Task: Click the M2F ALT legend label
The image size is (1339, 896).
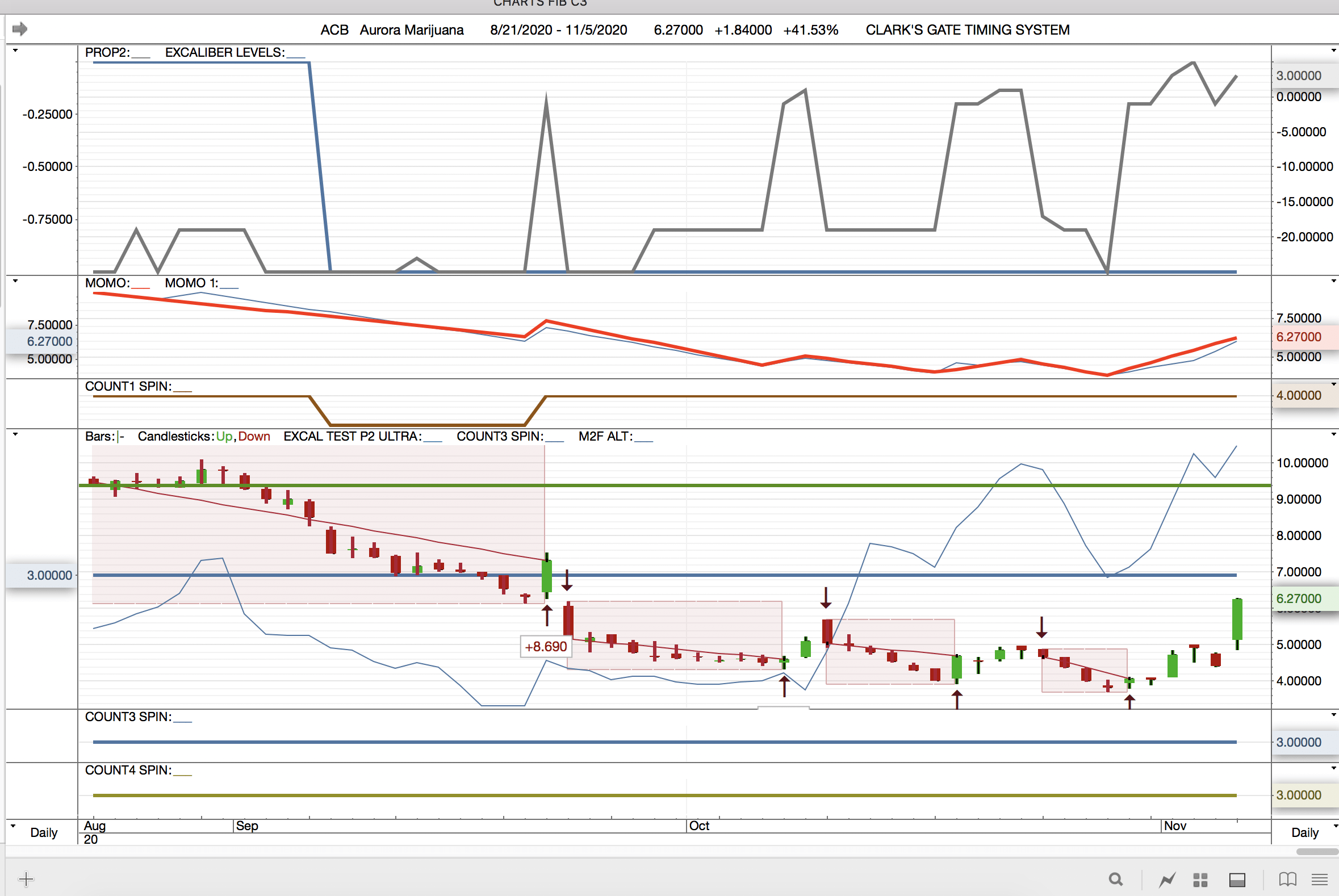Action: pyautogui.click(x=605, y=437)
